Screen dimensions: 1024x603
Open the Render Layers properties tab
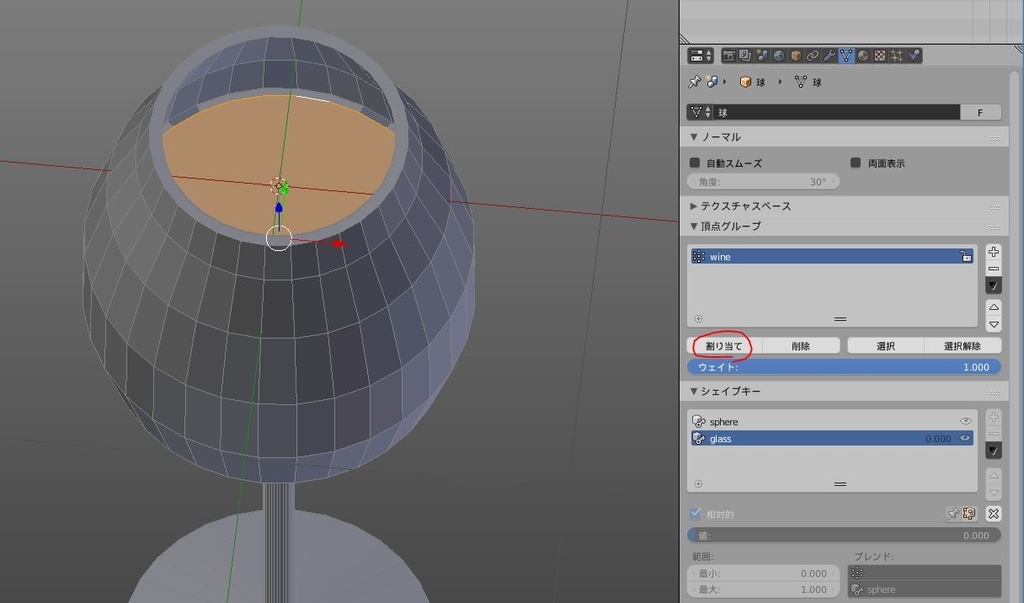pos(745,56)
